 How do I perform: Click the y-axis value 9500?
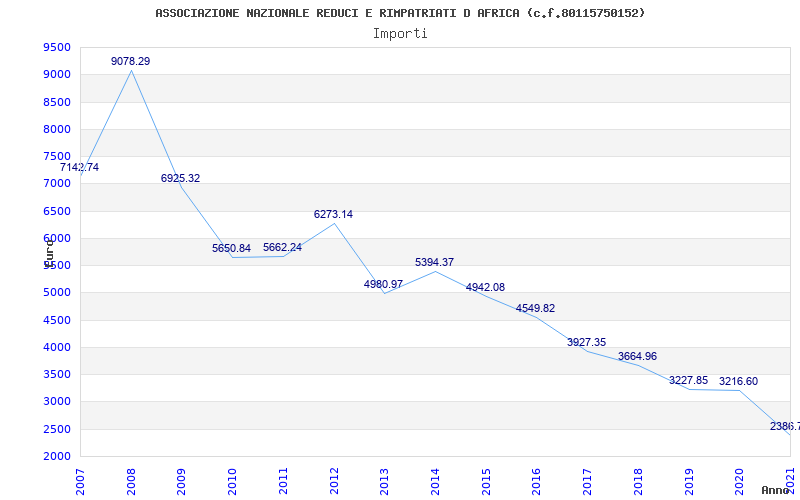click(x=57, y=47)
